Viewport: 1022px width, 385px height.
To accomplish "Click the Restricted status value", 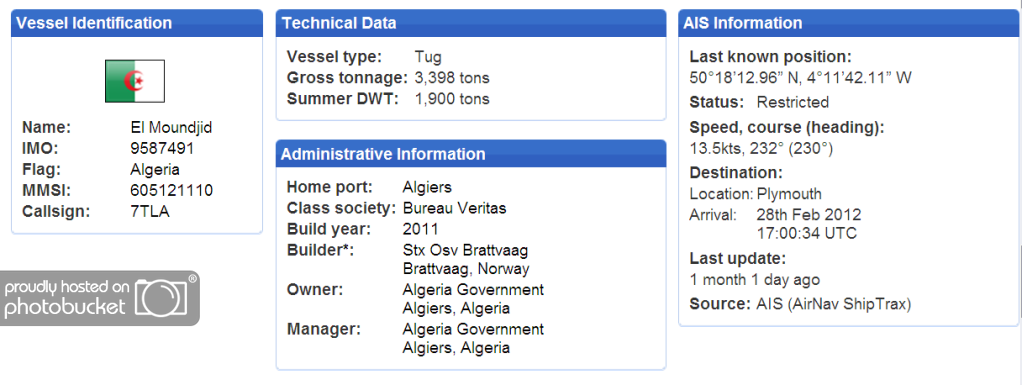I will pos(793,102).
